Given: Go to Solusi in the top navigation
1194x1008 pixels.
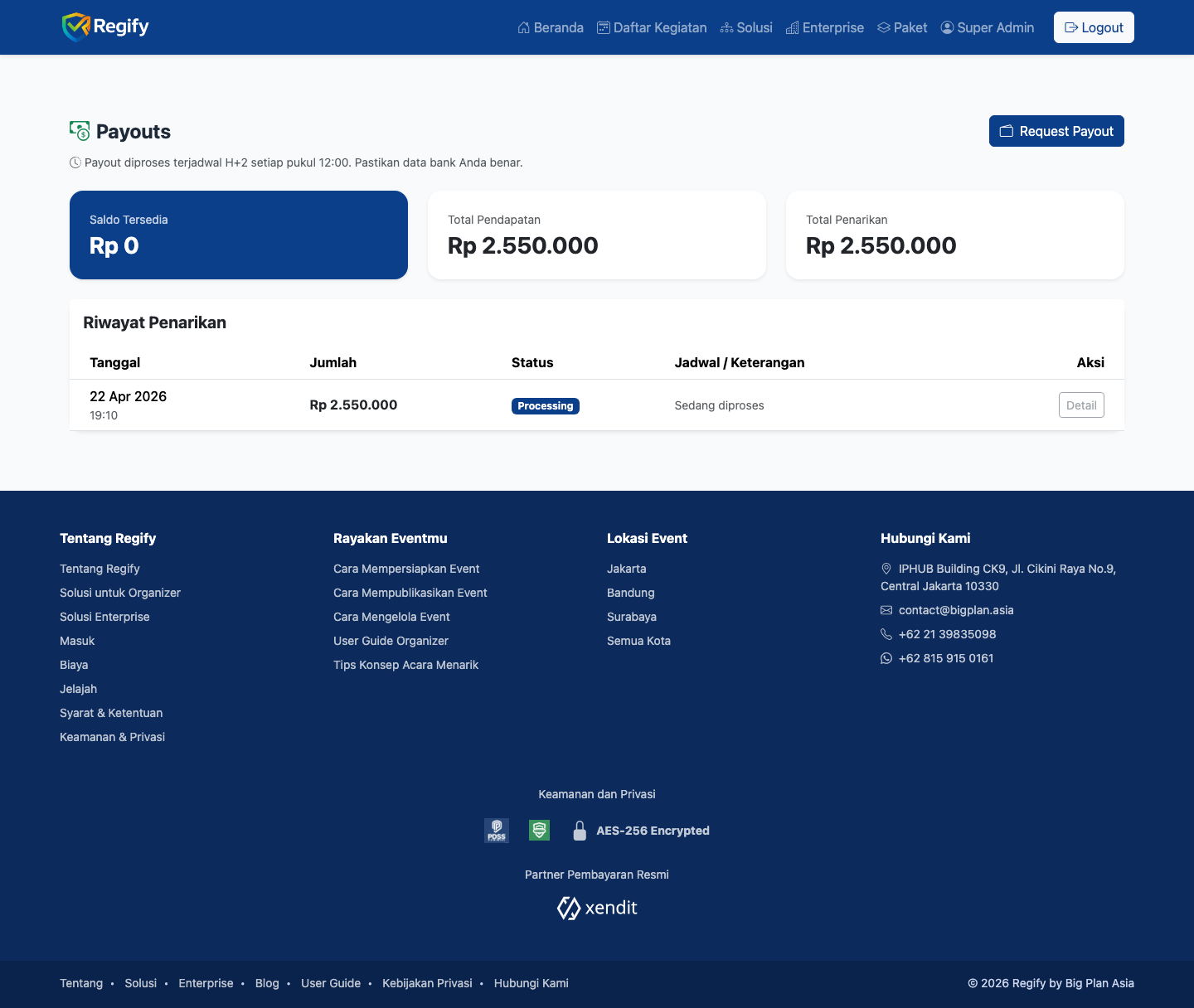Looking at the screenshot, I should click(746, 27).
